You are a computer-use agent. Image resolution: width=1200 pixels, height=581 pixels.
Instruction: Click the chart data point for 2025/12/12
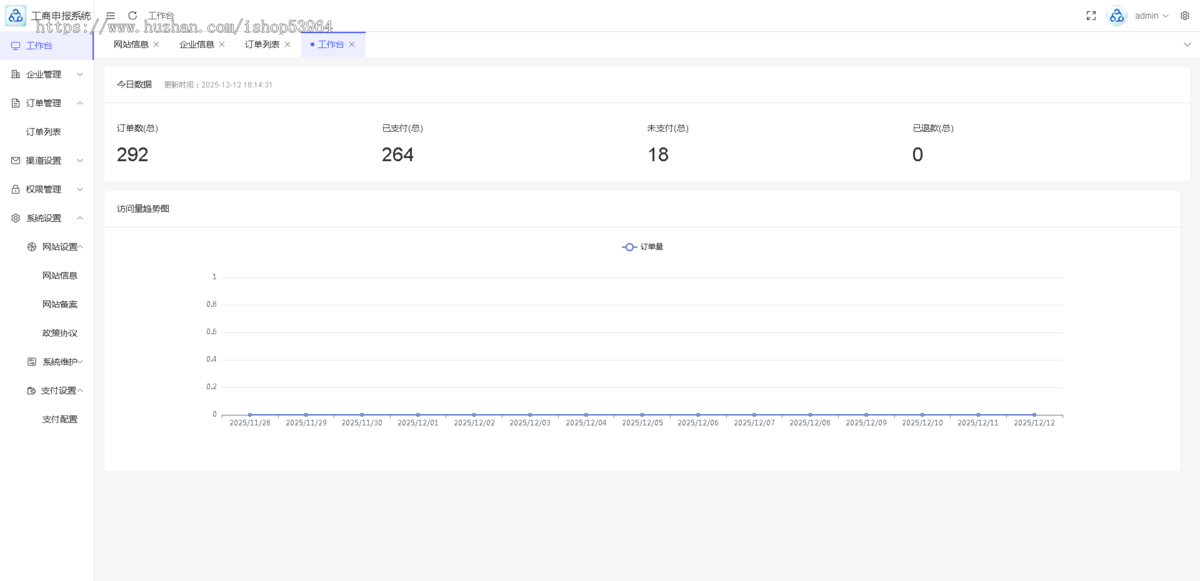coord(1034,414)
